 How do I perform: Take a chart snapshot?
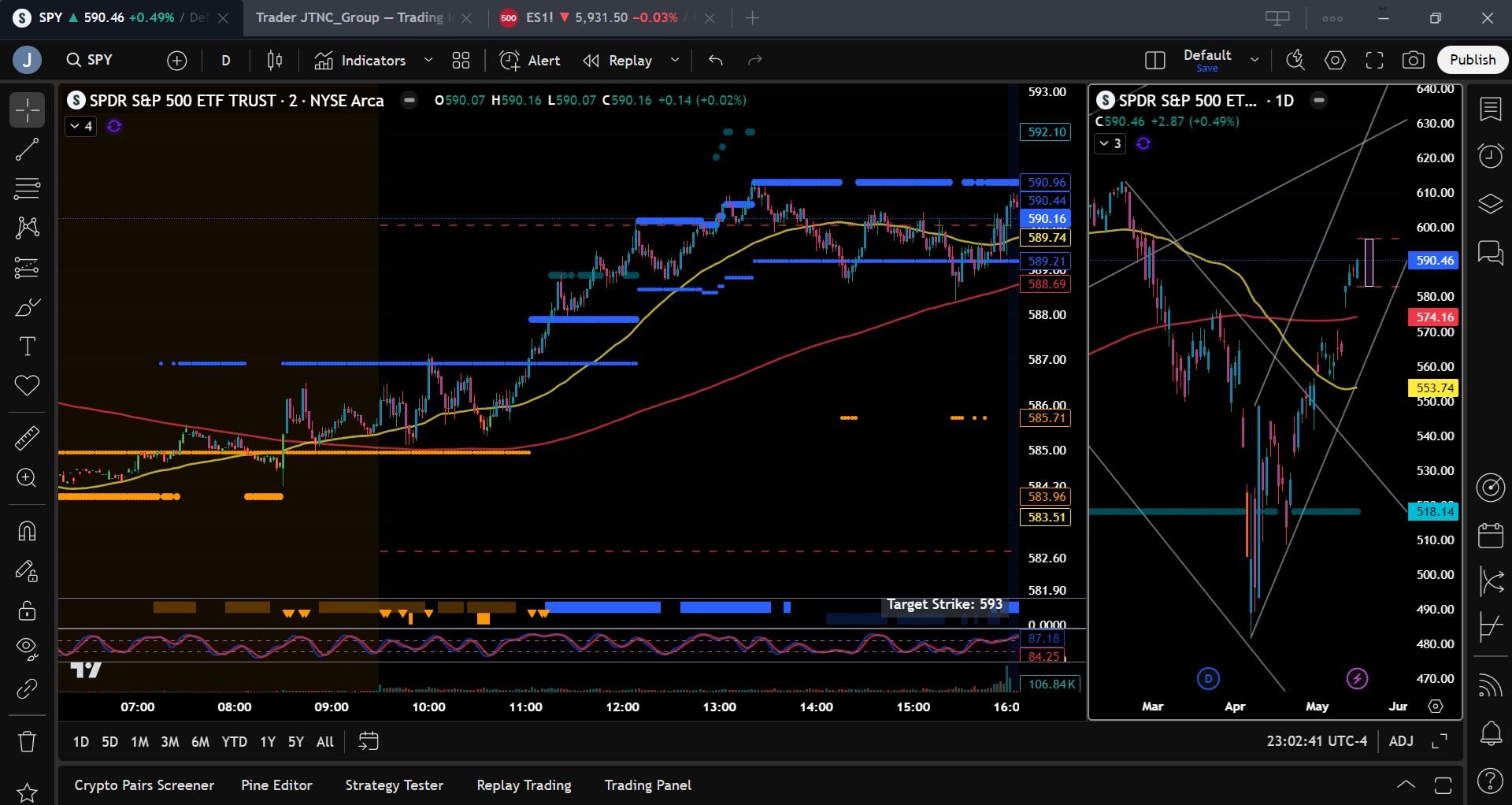point(1414,60)
